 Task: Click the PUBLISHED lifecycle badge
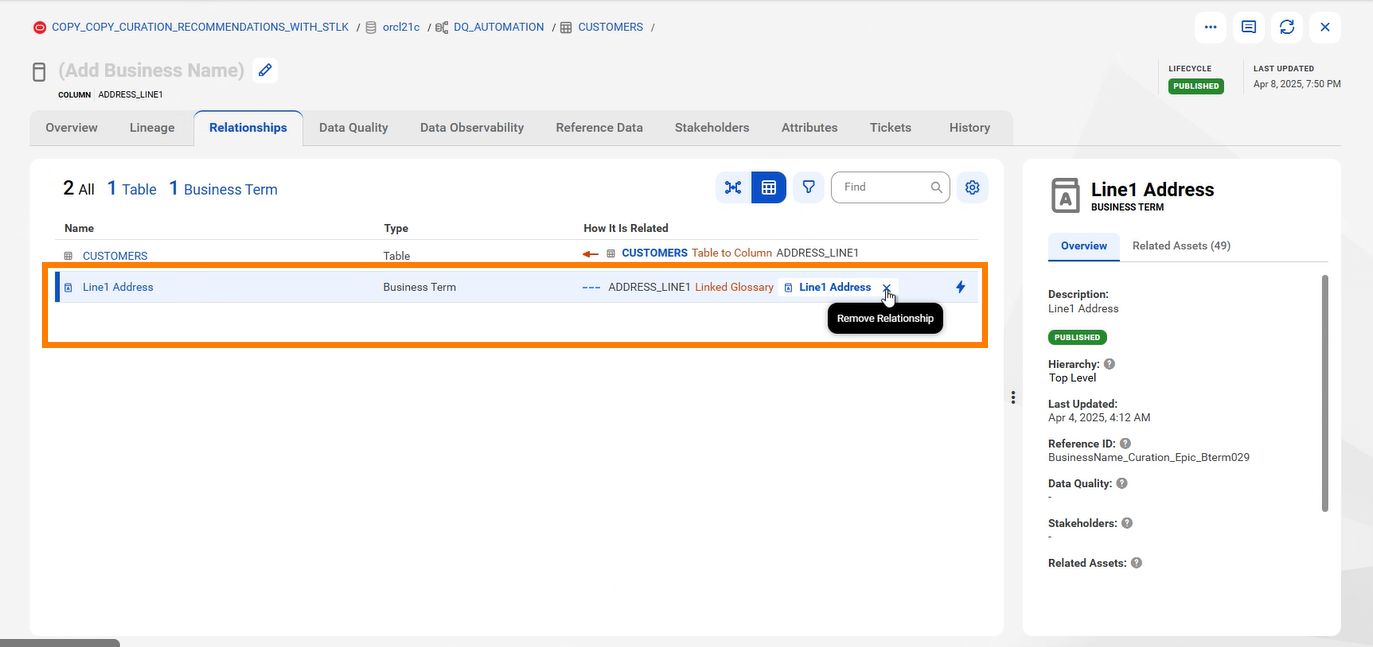point(1196,86)
